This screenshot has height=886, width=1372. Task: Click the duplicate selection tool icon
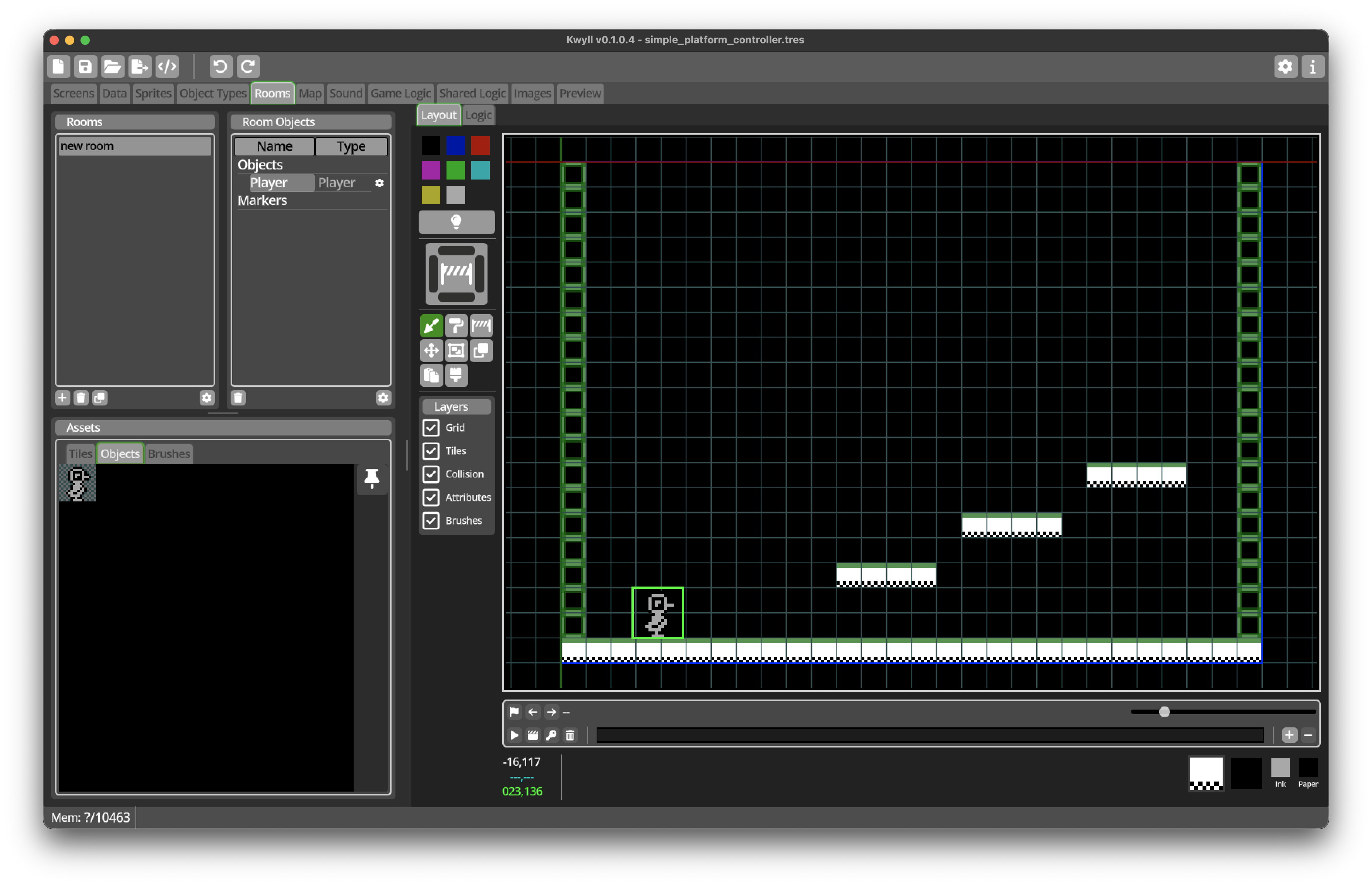(481, 351)
